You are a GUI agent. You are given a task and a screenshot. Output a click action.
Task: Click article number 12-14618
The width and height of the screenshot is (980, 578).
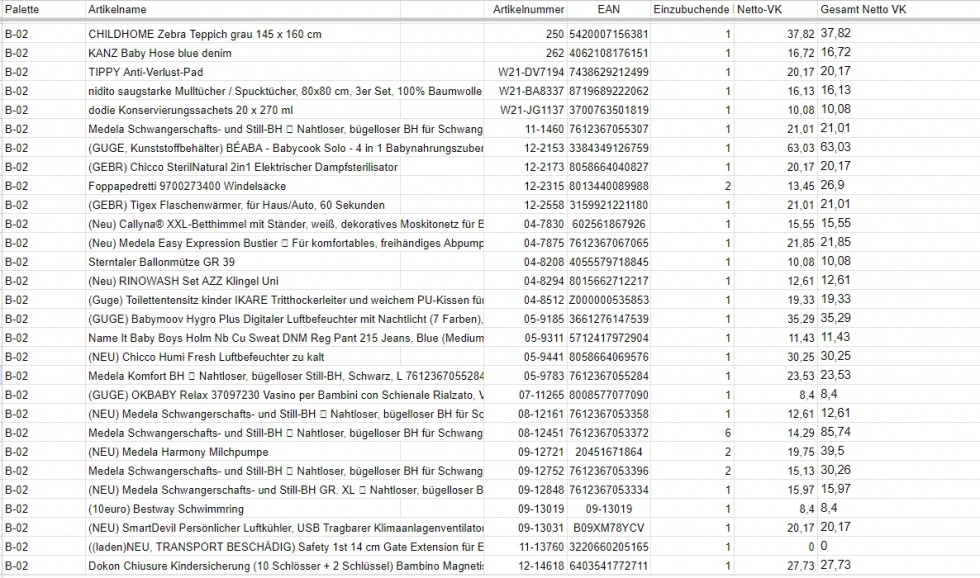[x=541, y=566]
